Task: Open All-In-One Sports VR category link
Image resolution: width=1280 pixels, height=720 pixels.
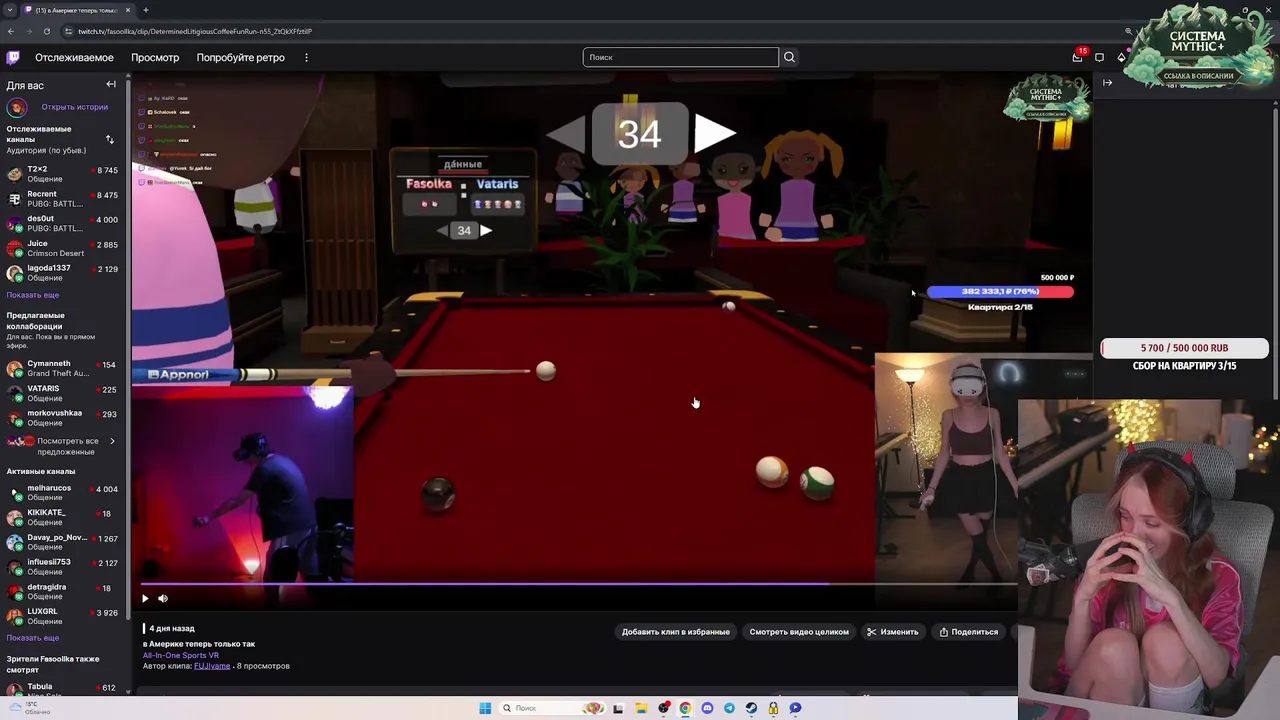Action: (x=181, y=655)
